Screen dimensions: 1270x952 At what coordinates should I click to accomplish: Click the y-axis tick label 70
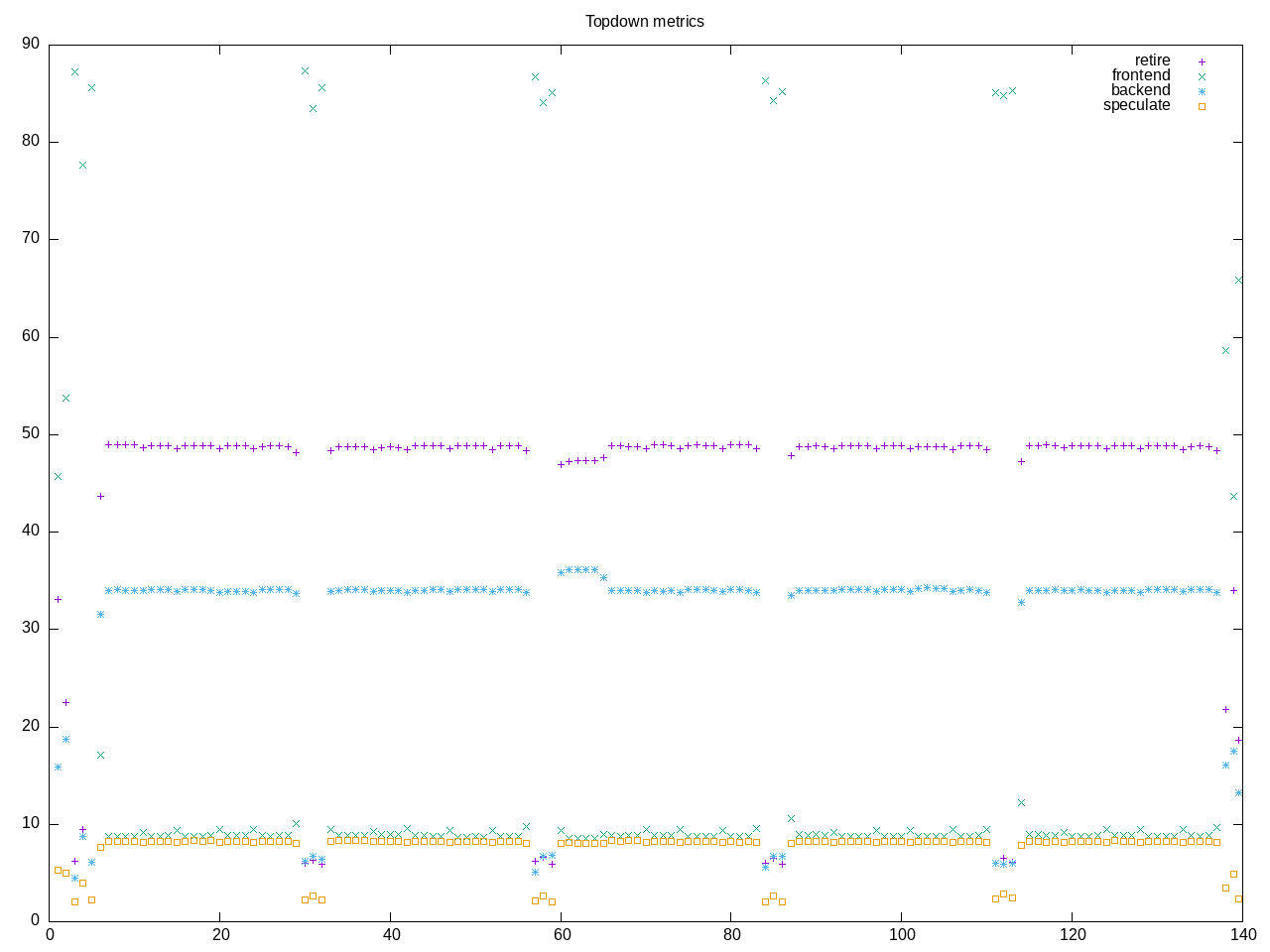click(30, 239)
